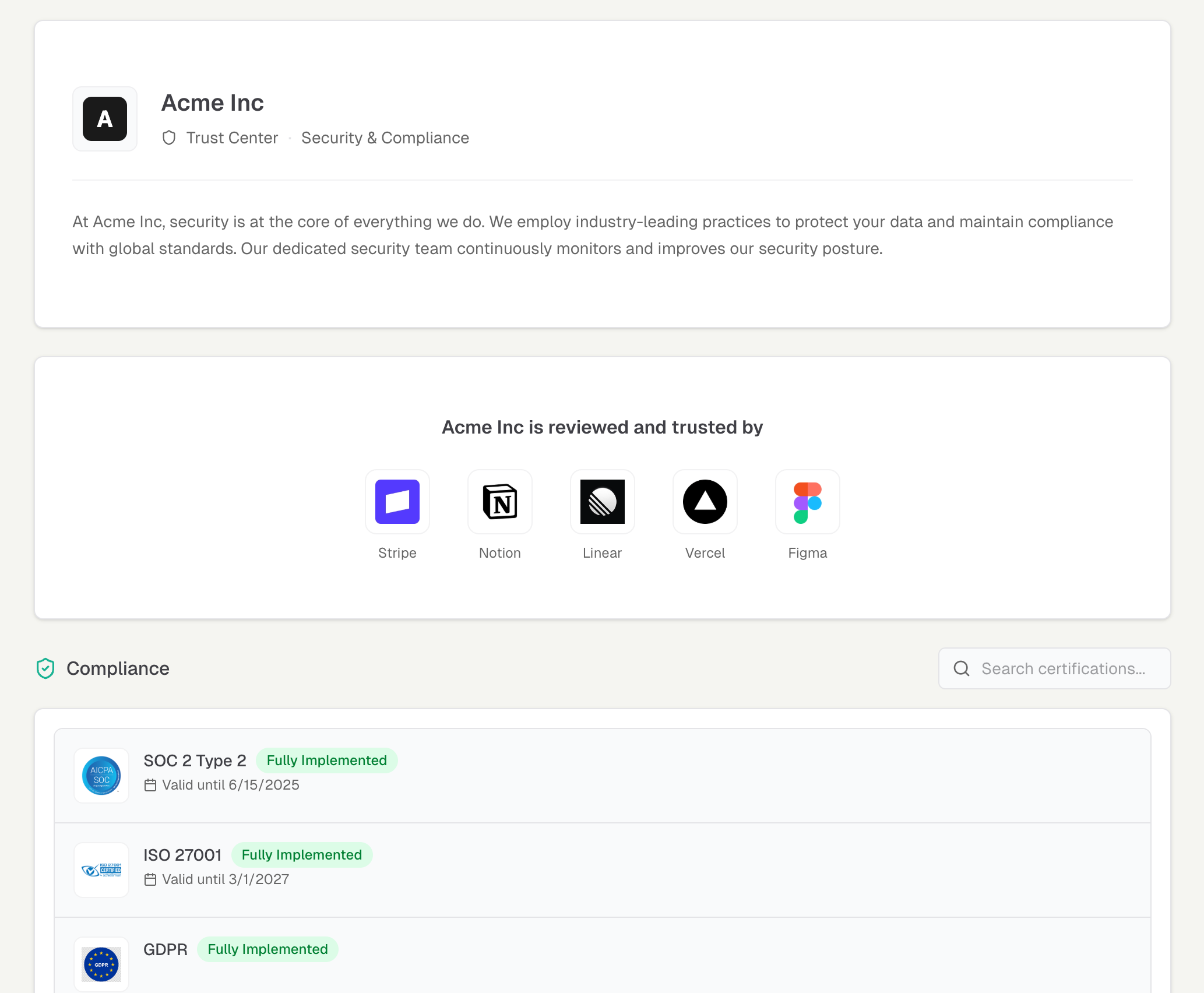Screen dimensions: 1204x993
Task: Click the magnifier icon in the search bar
Action: pos(961,668)
